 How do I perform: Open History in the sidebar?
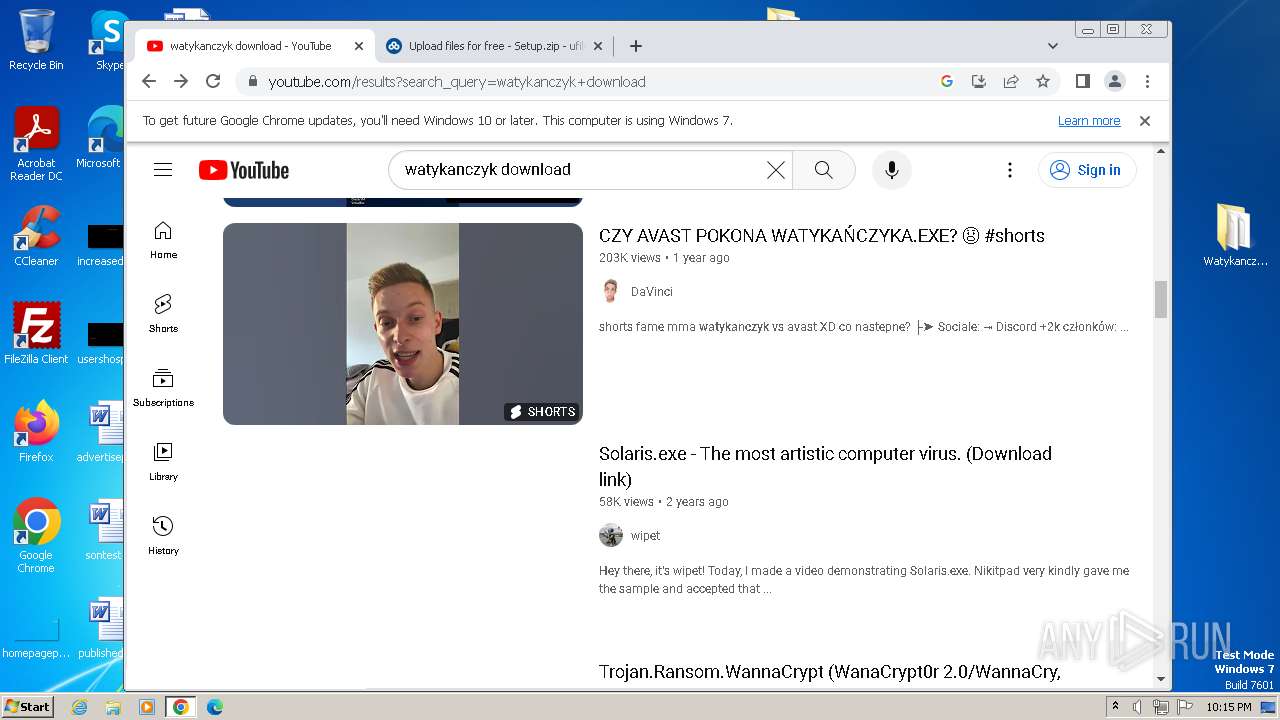point(163,536)
